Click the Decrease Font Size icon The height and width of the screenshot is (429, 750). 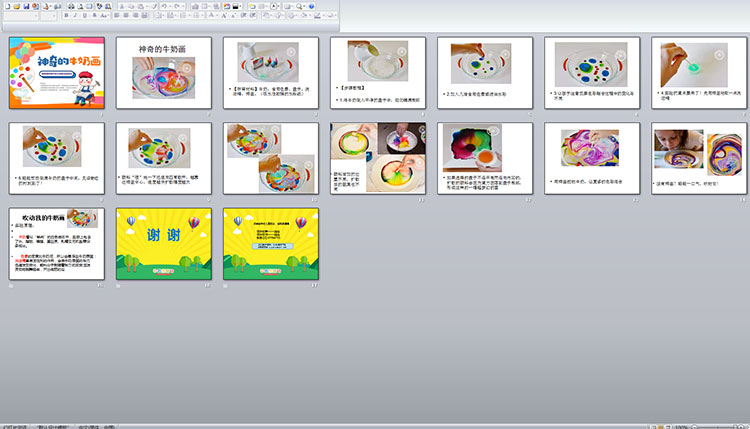pos(233,16)
